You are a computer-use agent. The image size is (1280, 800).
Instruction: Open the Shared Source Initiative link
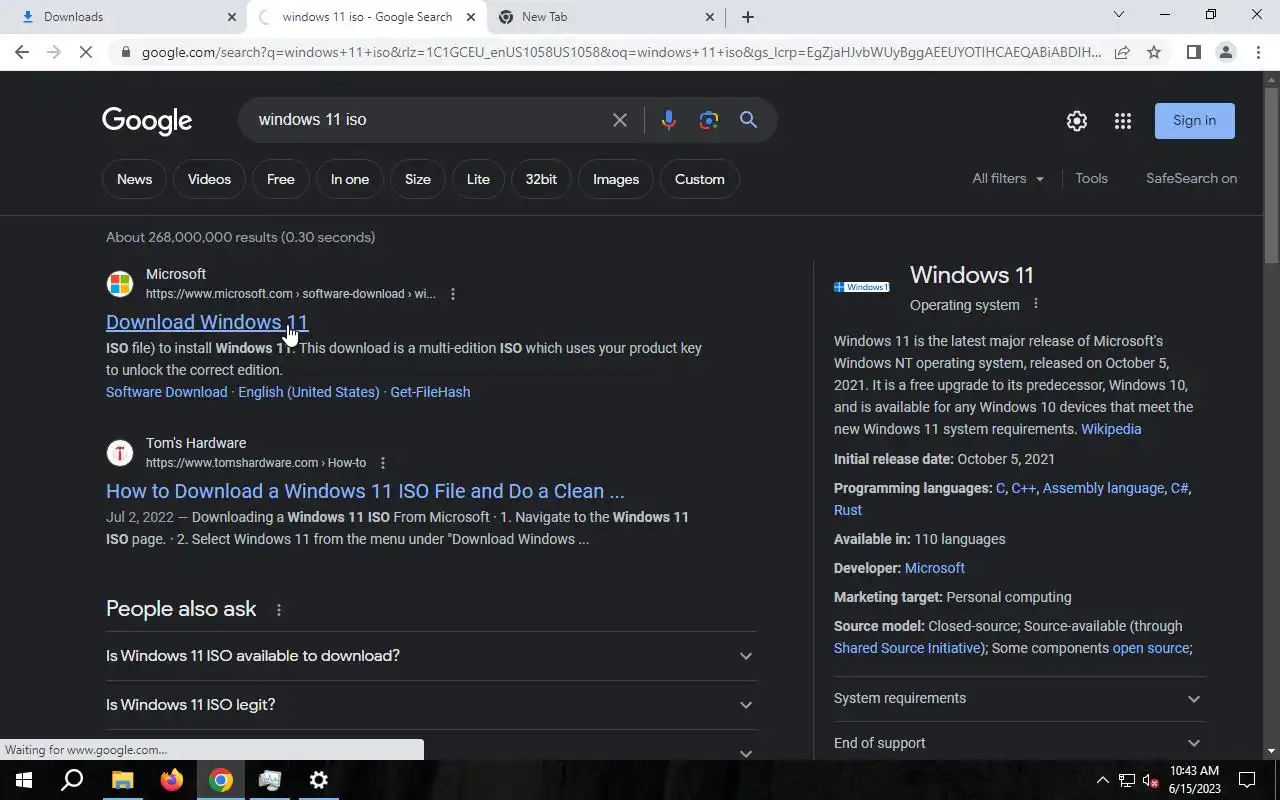(907, 648)
